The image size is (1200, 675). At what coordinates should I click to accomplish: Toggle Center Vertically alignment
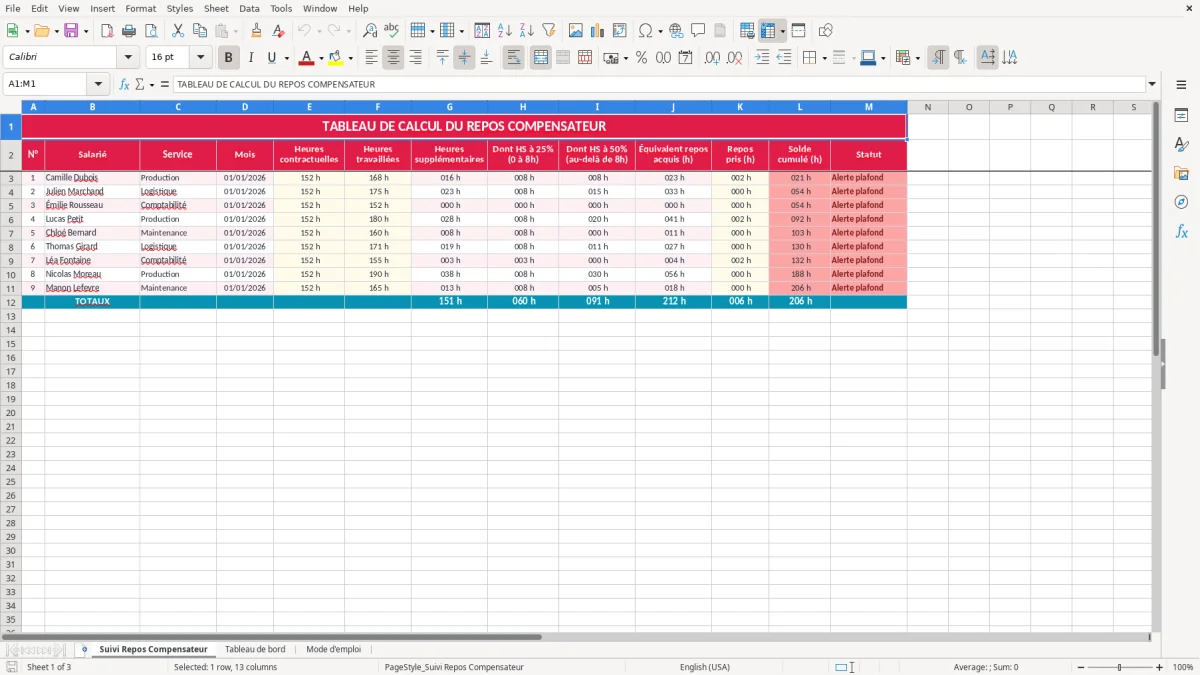pyautogui.click(x=464, y=58)
